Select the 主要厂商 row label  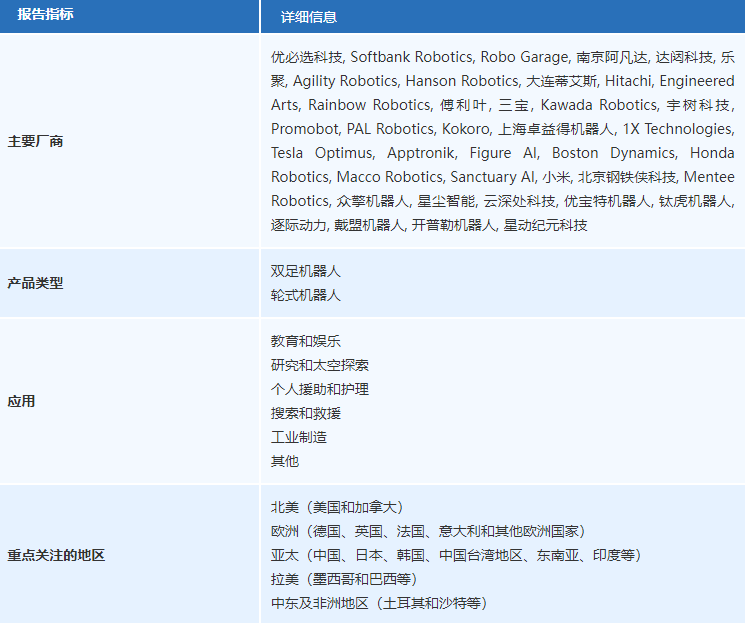click(x=35, y=141)
